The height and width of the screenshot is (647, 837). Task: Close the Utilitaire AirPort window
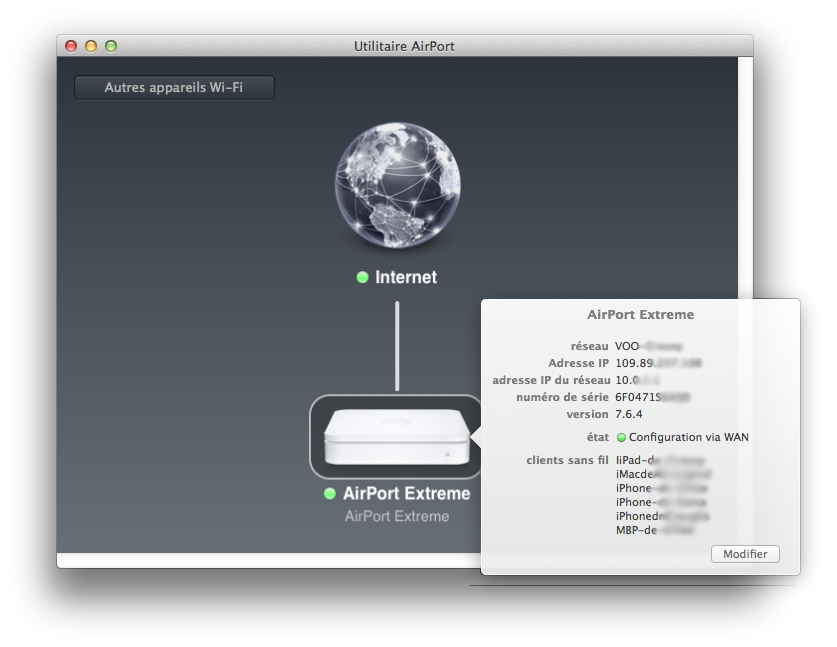[71, 46]
